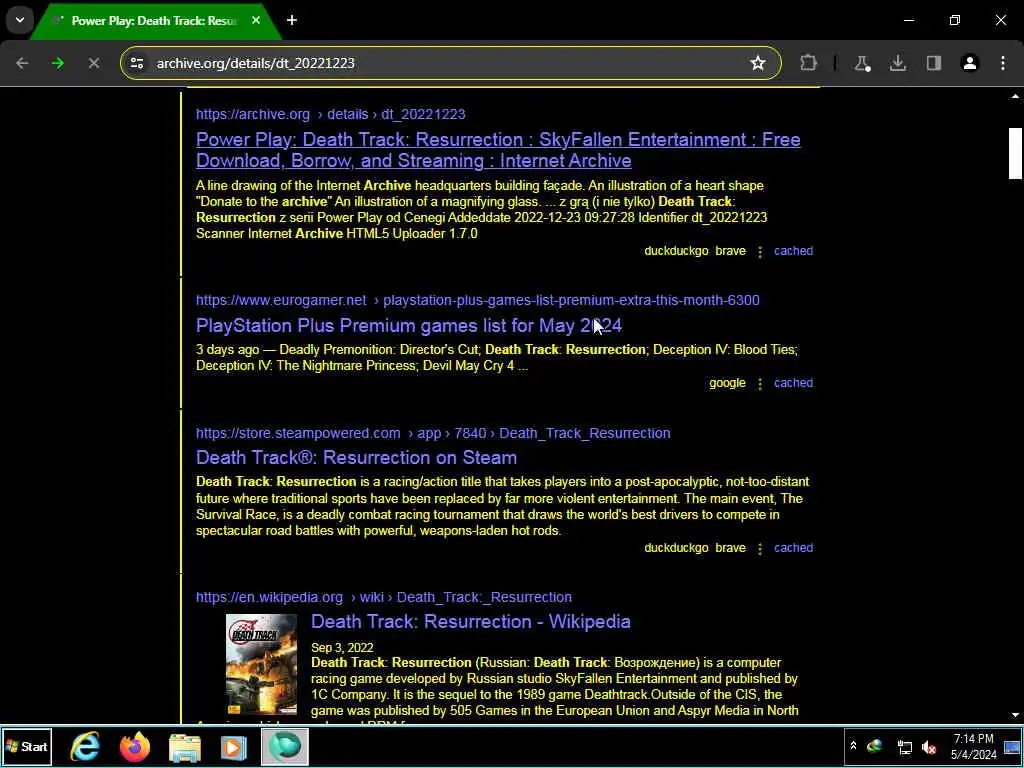Viewport: 1024px width, 768px height.
Task: Open cached version of archive.org result
Action: point(793,251)
